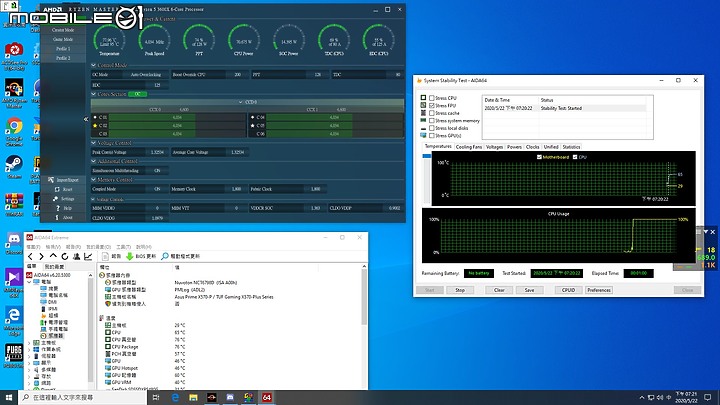This screenshot has width=720, height=405.
Task: Enable Stress CPU checkbox
Action: point(432,98)
